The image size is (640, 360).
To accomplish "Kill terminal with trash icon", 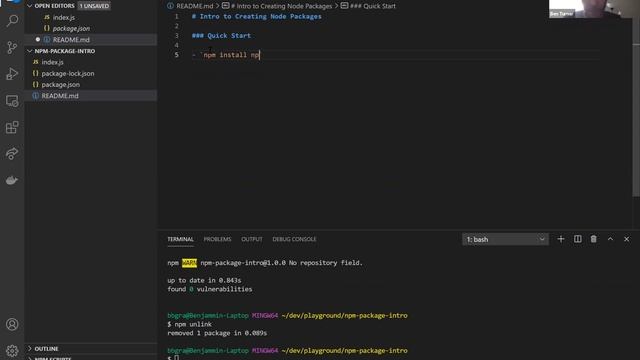I will tap(593, 239).
